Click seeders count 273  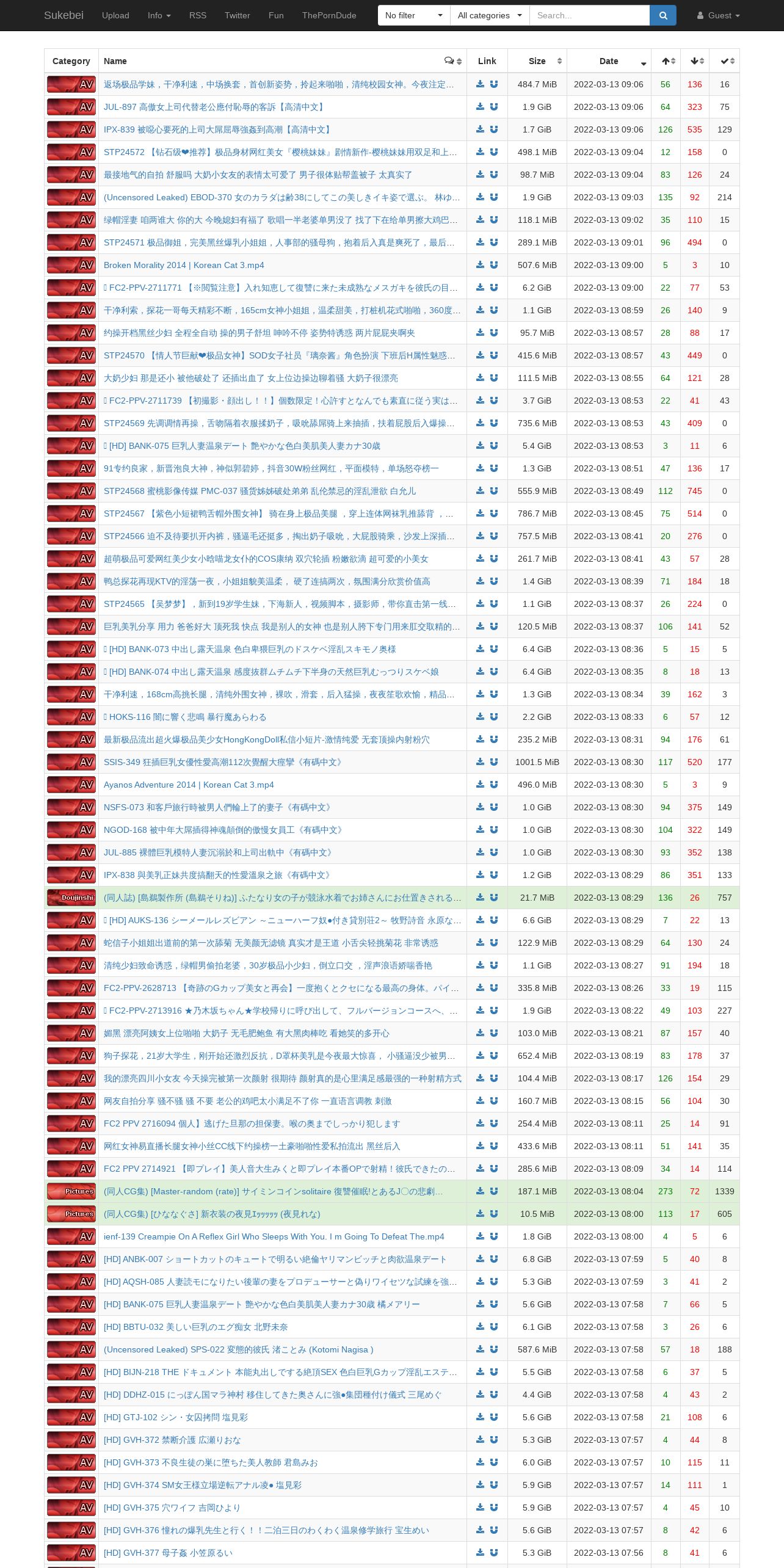(x=666, y=1191)
